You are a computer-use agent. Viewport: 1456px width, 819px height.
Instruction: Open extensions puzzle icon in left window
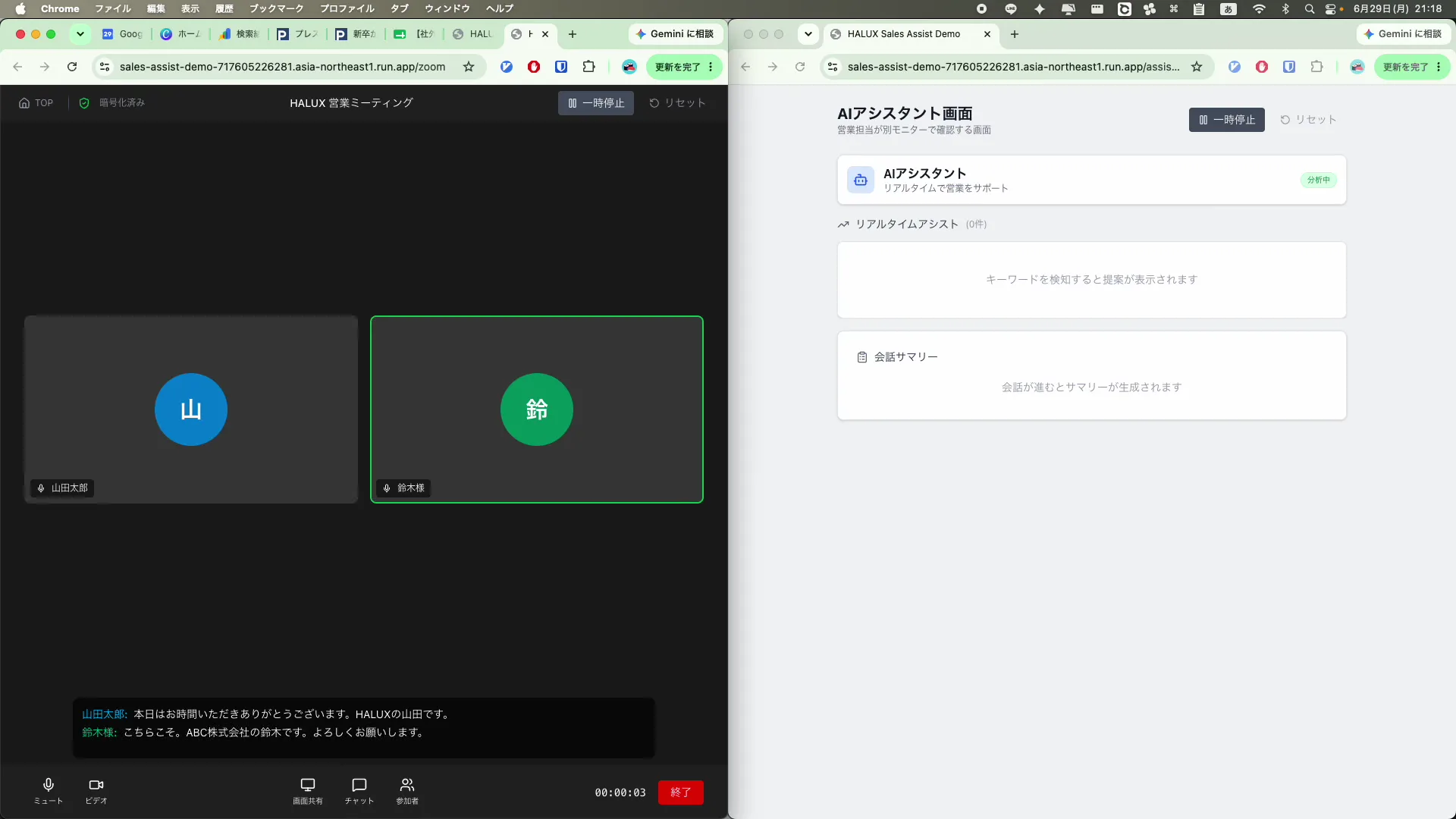tap(588, 67)
